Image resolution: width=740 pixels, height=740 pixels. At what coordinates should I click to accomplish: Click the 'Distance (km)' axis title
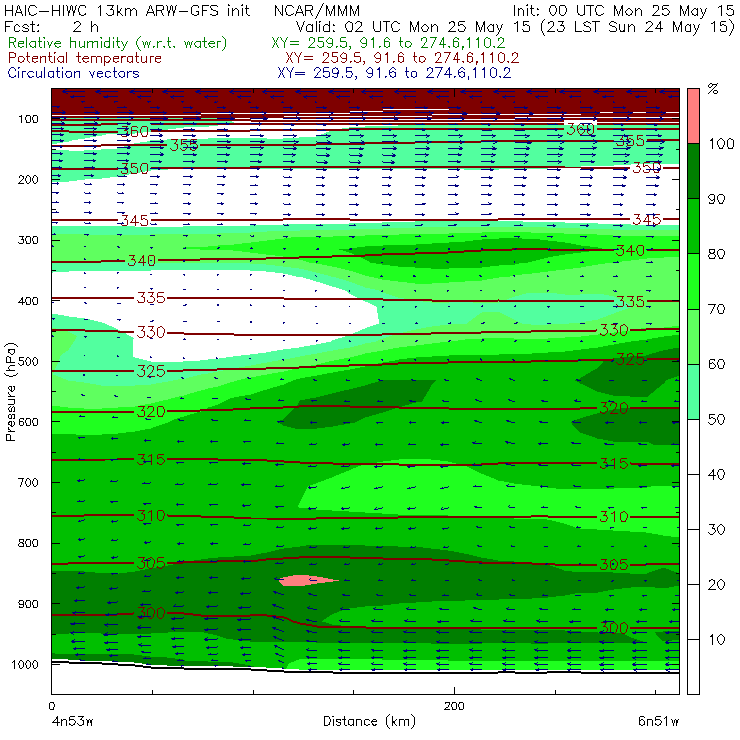[370, 722]
